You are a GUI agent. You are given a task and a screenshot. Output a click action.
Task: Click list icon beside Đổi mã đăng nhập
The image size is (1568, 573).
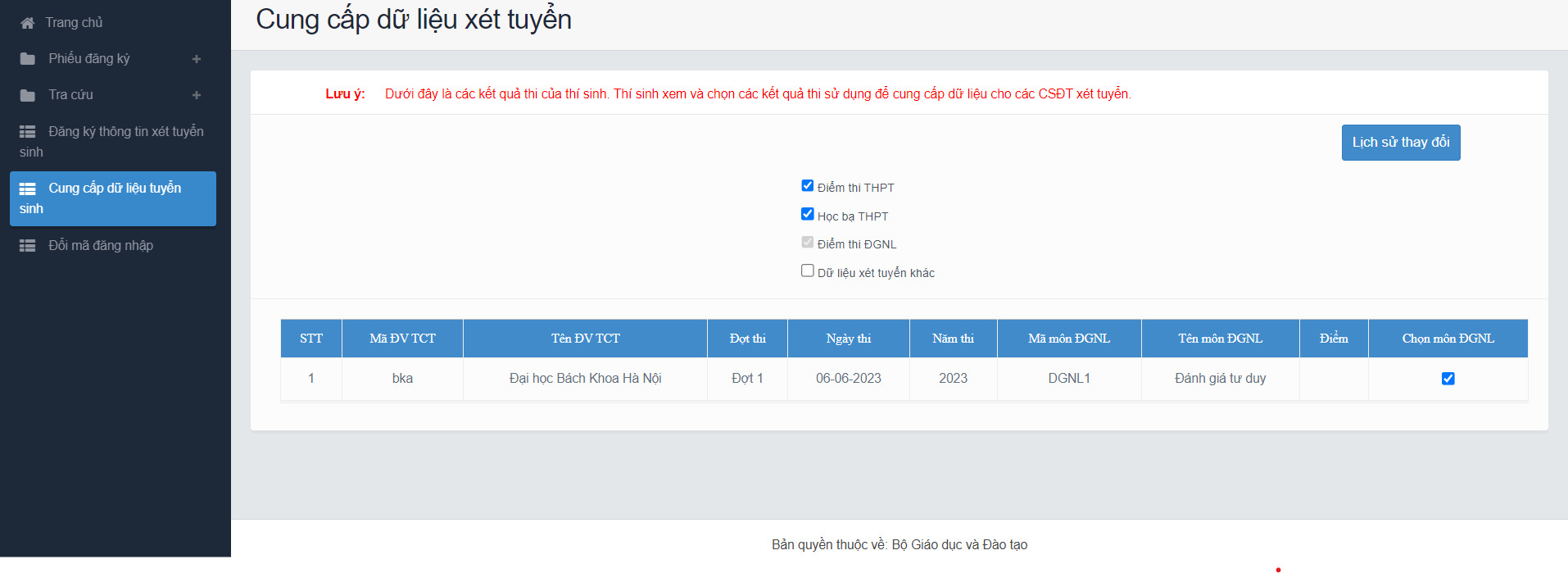(27, 246)
